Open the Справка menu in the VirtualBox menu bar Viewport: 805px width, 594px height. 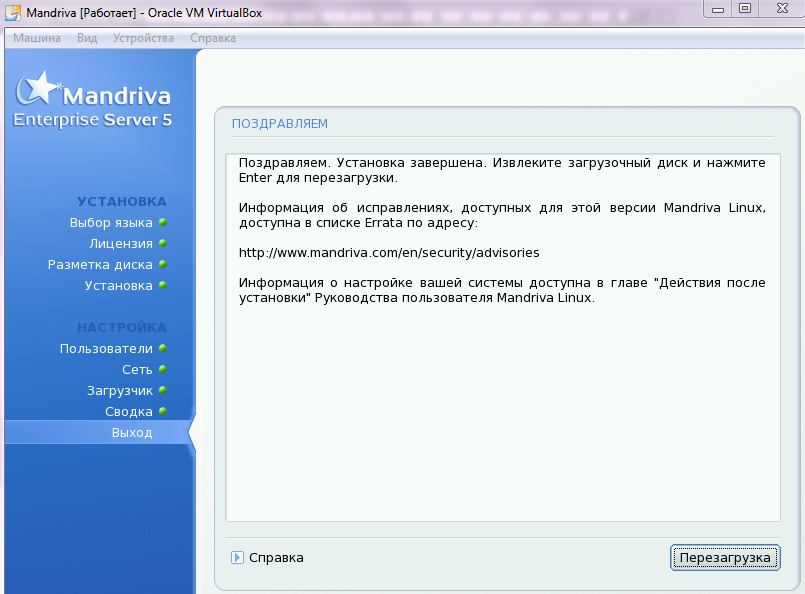[x=213, y=38]
